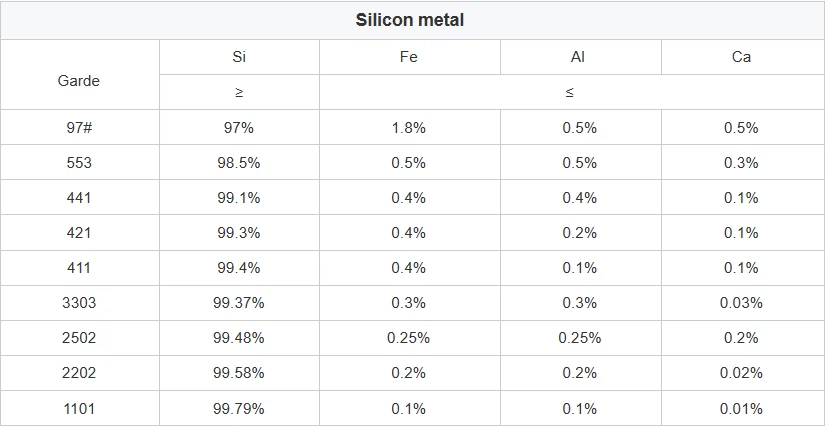The image size is (828, 432).
Task: Select the Fe value "1.8%"
Action: click(x=408, y=128)
